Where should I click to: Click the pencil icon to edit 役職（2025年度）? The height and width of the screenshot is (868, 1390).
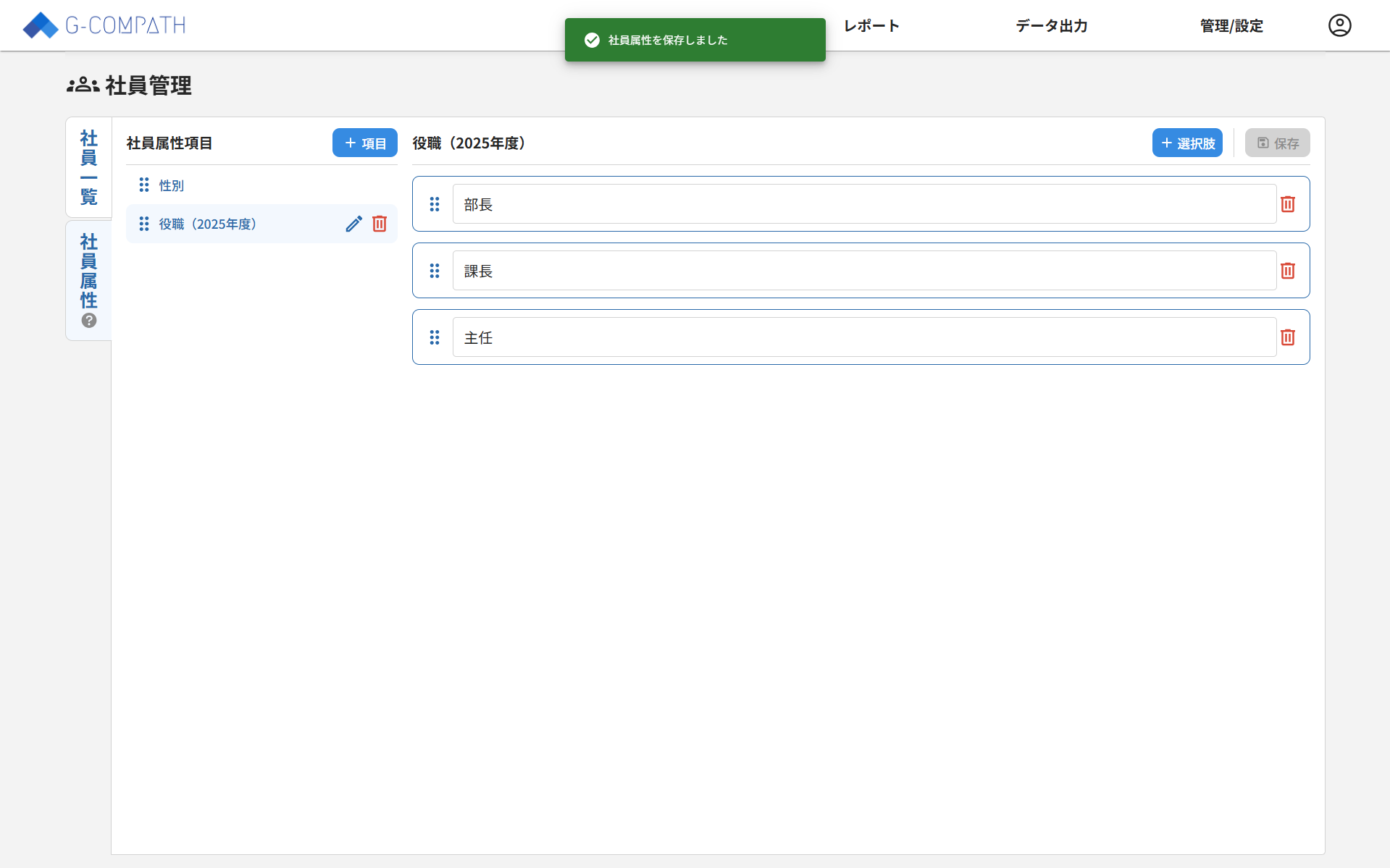pyautogui.click(x=353, y=224)
